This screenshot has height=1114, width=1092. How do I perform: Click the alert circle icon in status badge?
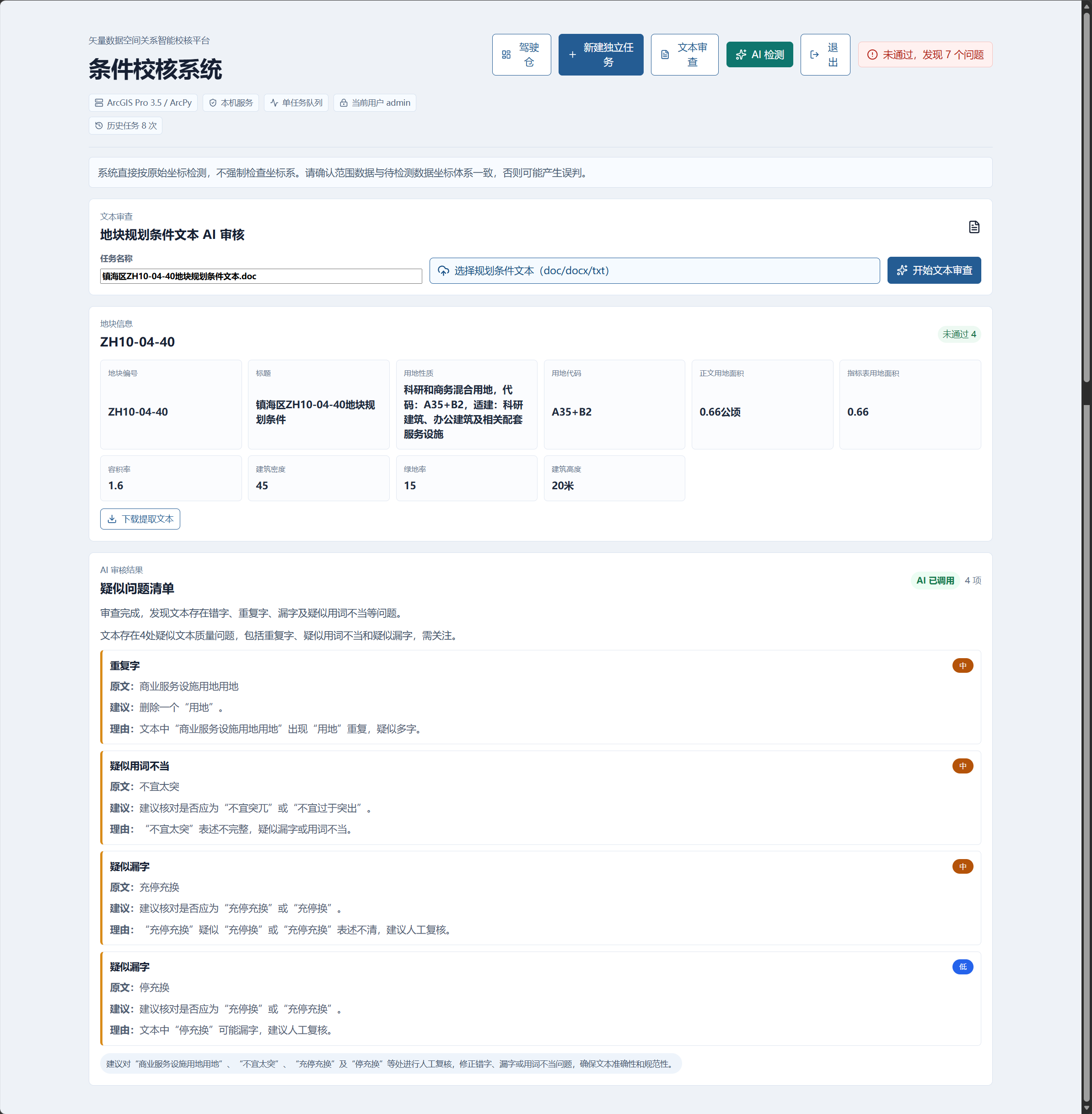(872, 54)
